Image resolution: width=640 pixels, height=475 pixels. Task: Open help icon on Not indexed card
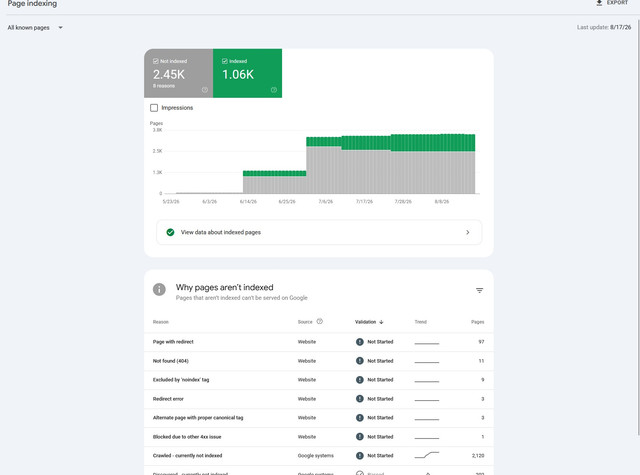pos(205,90)
